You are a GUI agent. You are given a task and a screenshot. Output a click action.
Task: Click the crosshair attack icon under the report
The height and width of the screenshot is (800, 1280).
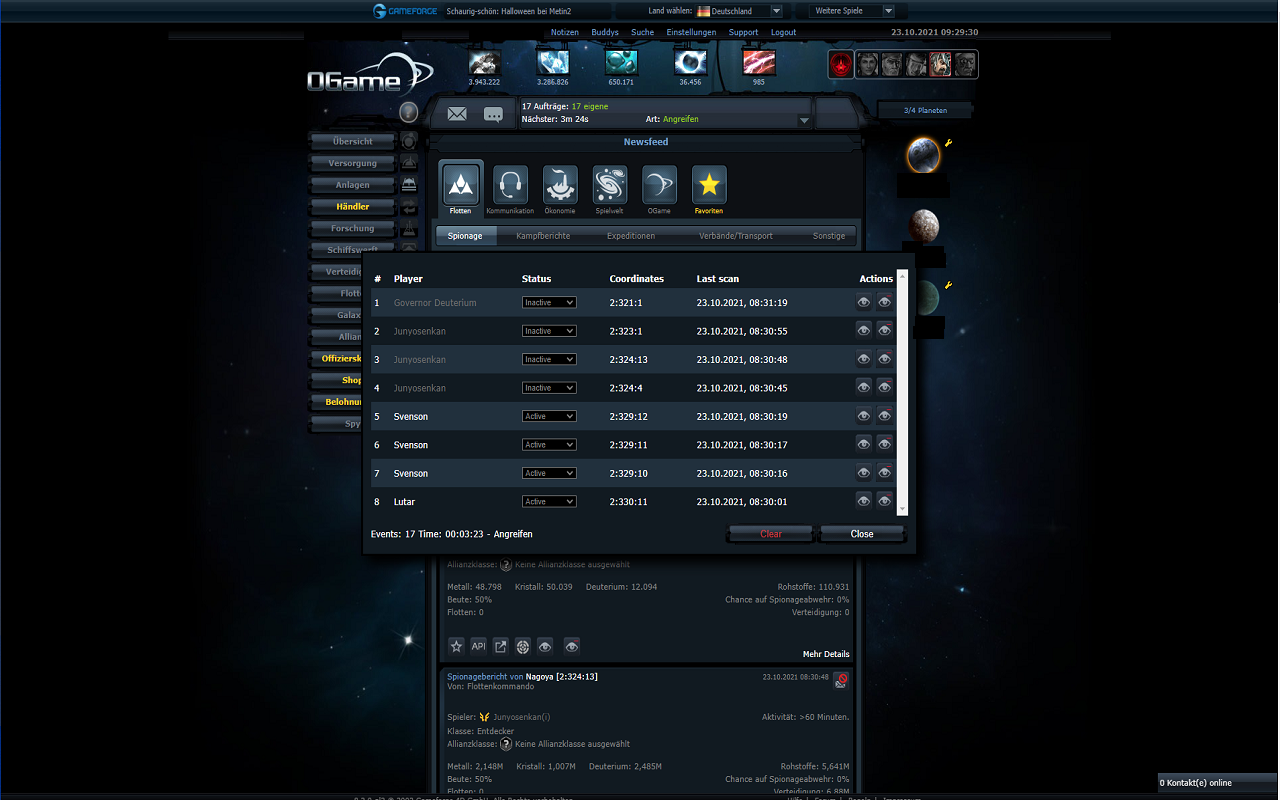coord(523,646)
